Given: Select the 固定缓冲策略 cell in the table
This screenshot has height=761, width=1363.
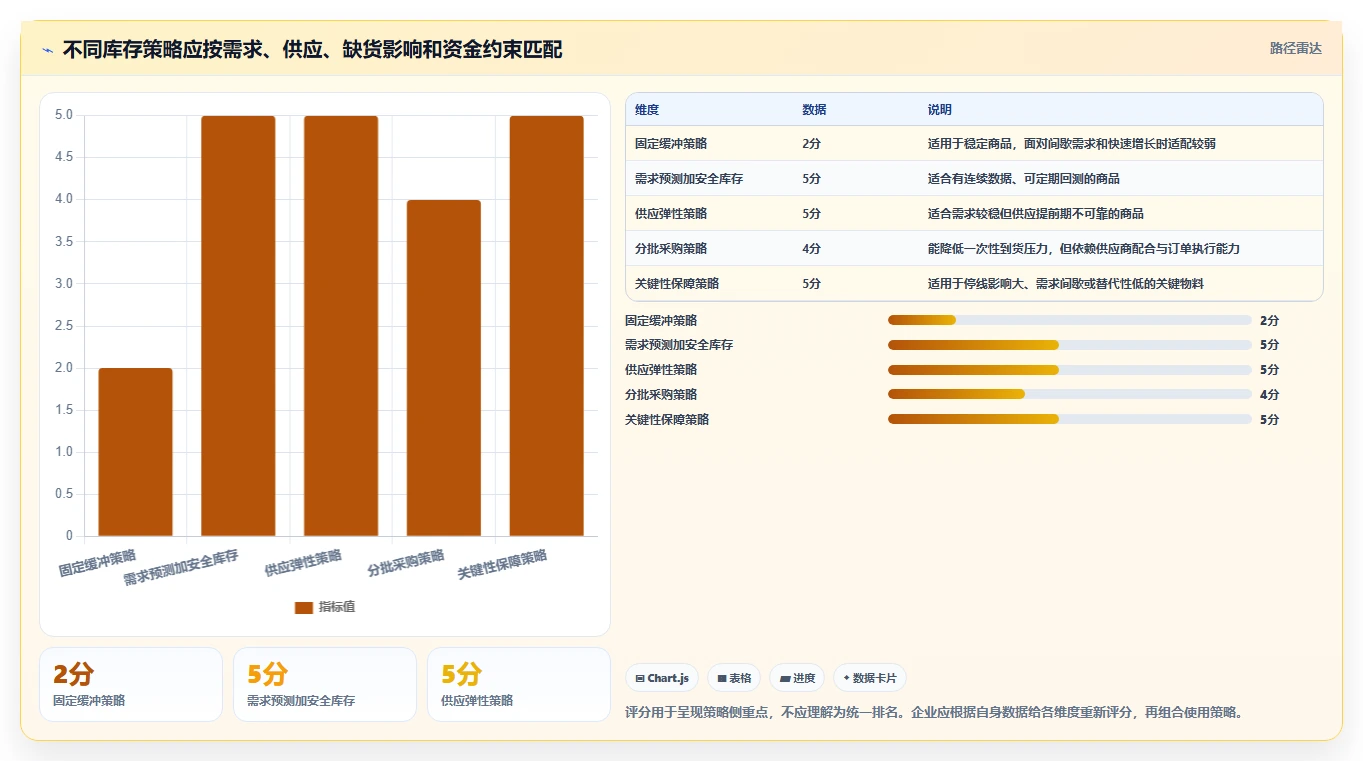Looking at the screenshot, I should (x=671, y=144).
